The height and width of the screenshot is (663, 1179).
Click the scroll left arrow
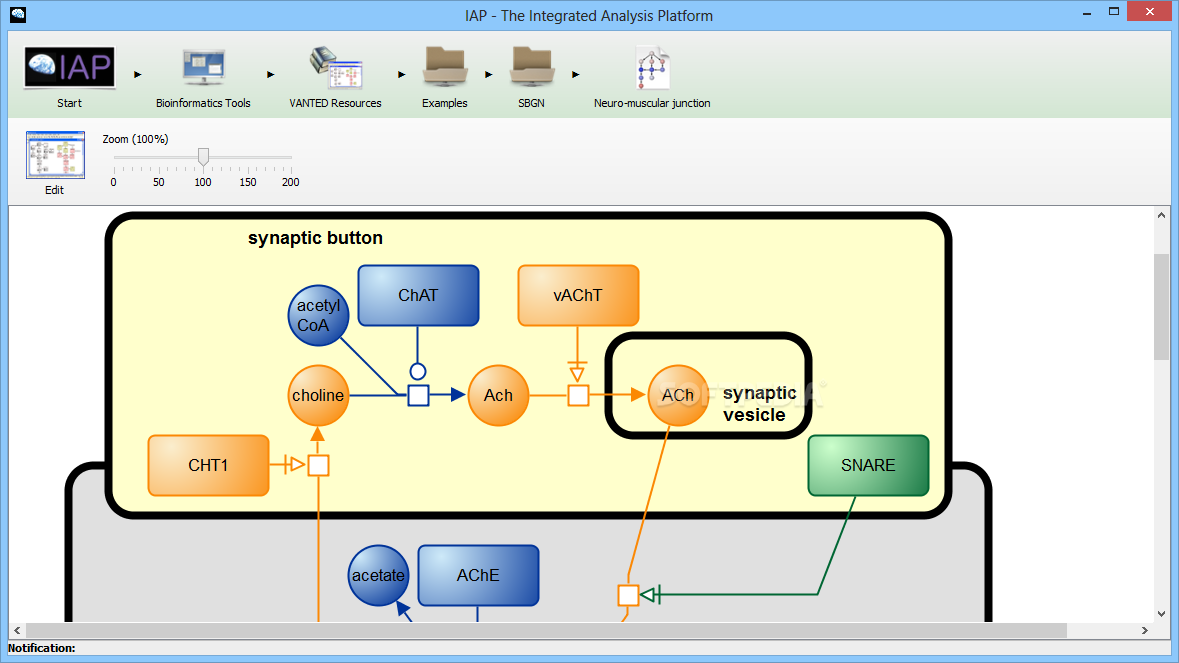click(x=17, y=630)
